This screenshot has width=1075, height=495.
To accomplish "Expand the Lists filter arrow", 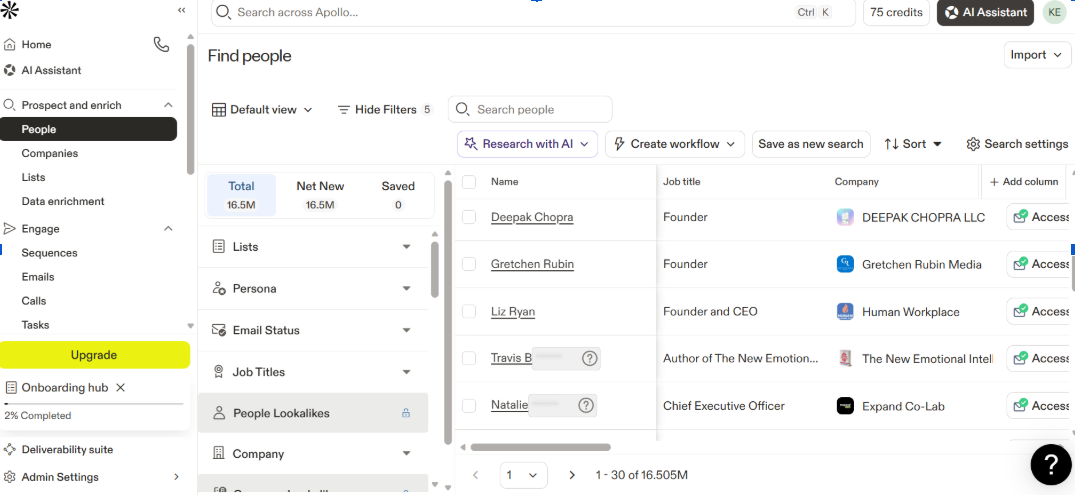I will click(407, 247).
